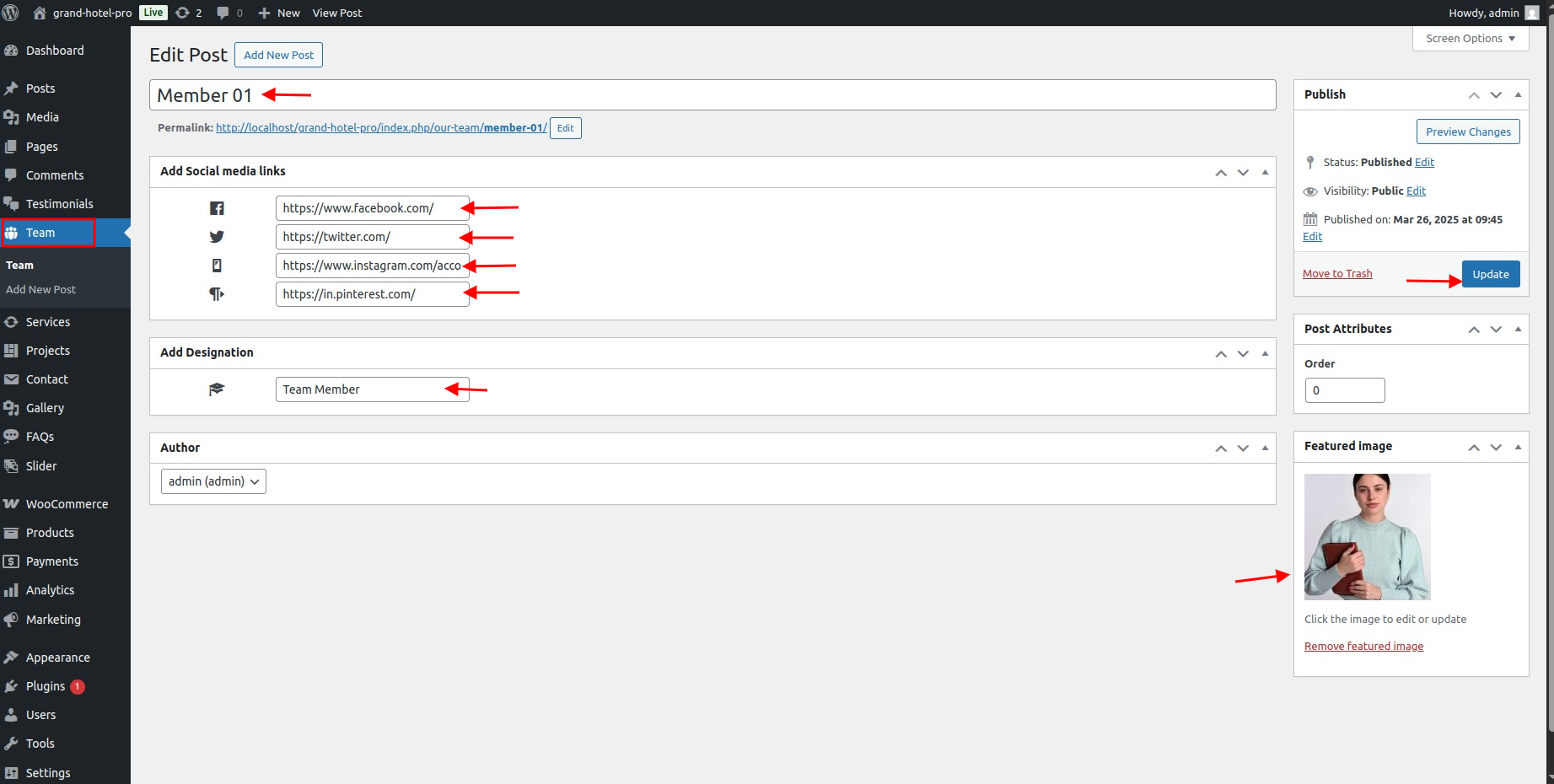Viewport: 1554px width, 784px height.
Task: Toggle the Add Social media links panel
Action: pyautogui.click(x=1265, y=172)
